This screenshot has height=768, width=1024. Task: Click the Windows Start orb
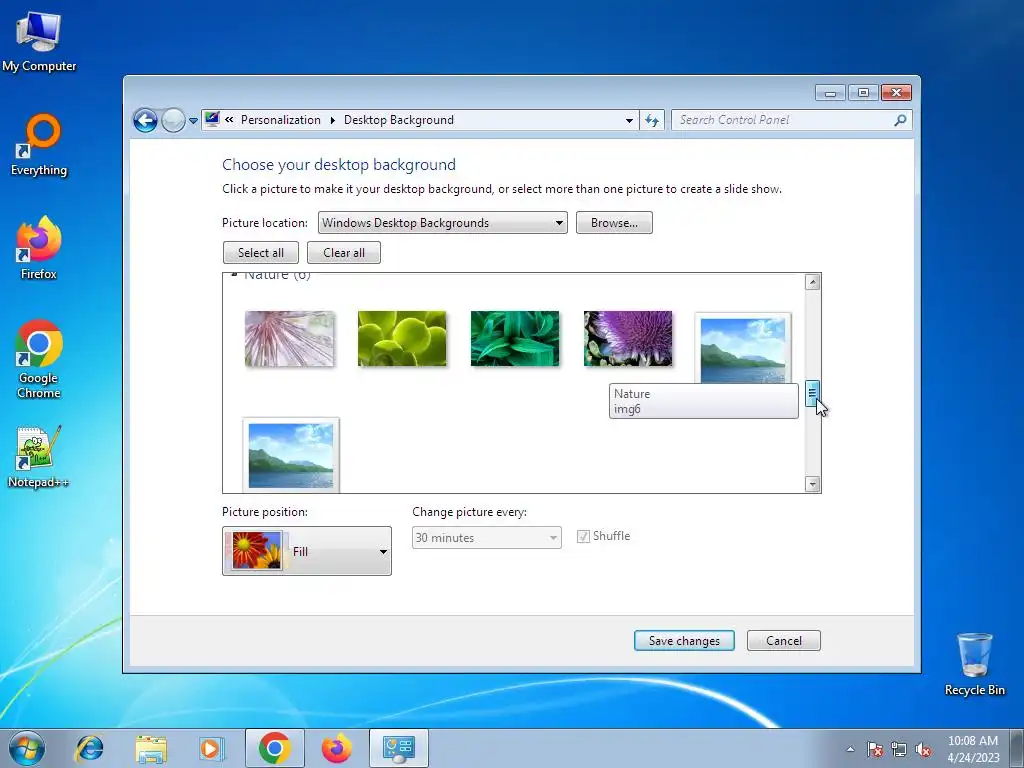[27, 748]
